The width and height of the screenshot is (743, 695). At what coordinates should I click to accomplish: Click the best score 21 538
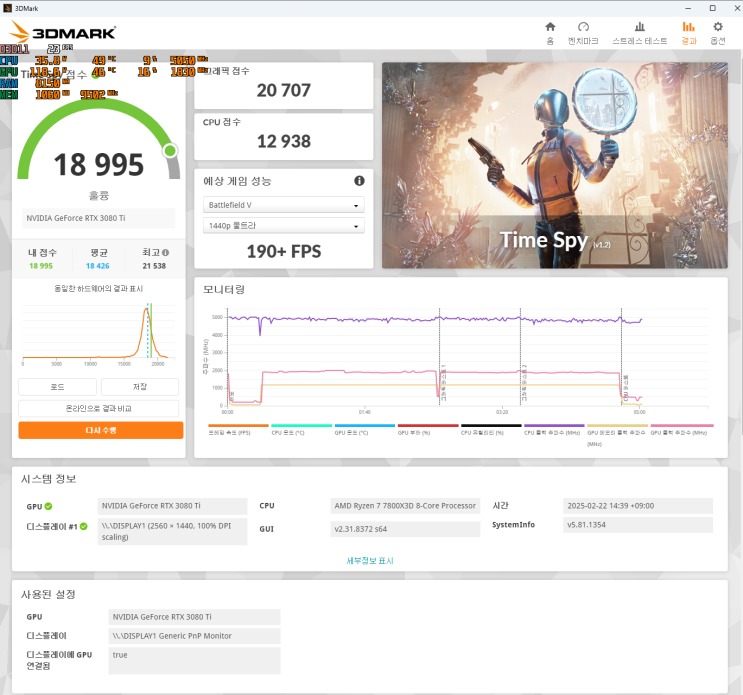pos(154,266)
